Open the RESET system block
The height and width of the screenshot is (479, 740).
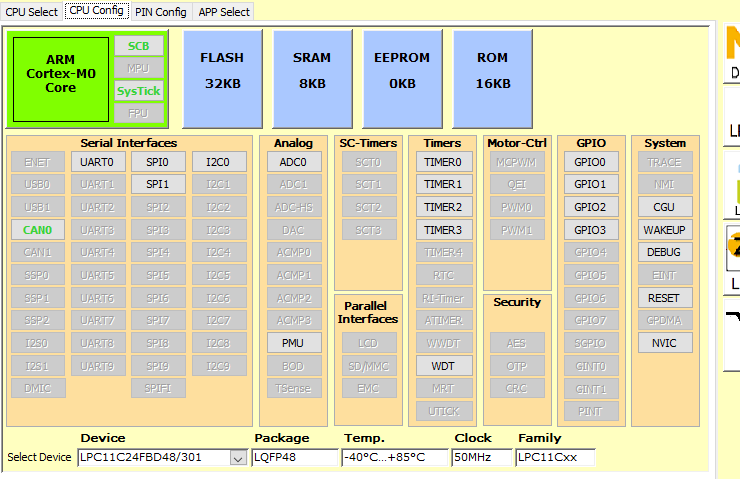point(665,298)
